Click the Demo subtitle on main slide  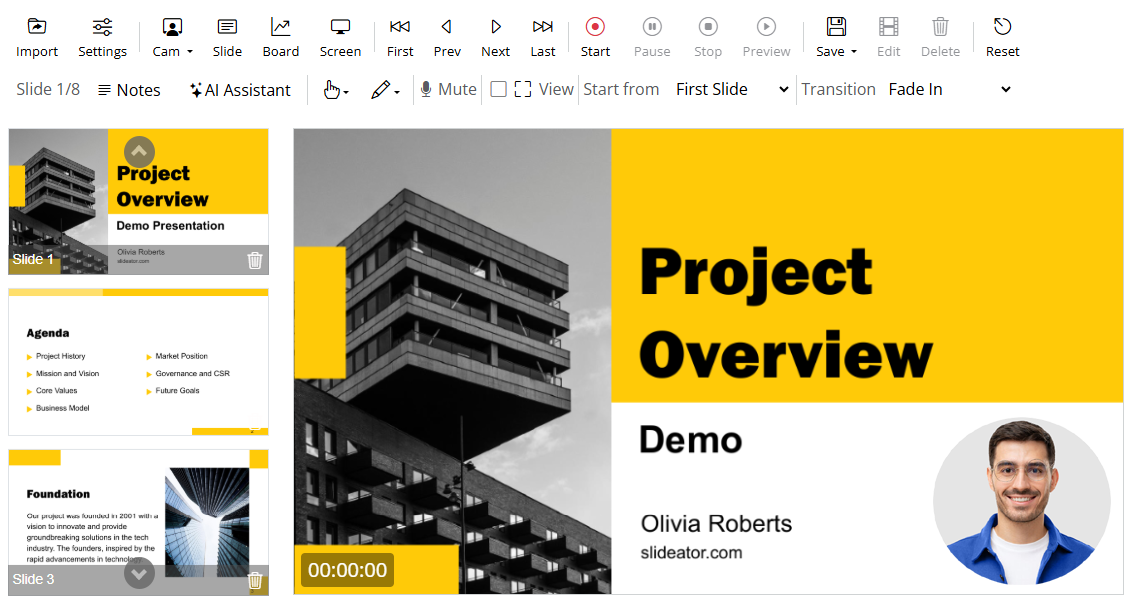[690, 440]
